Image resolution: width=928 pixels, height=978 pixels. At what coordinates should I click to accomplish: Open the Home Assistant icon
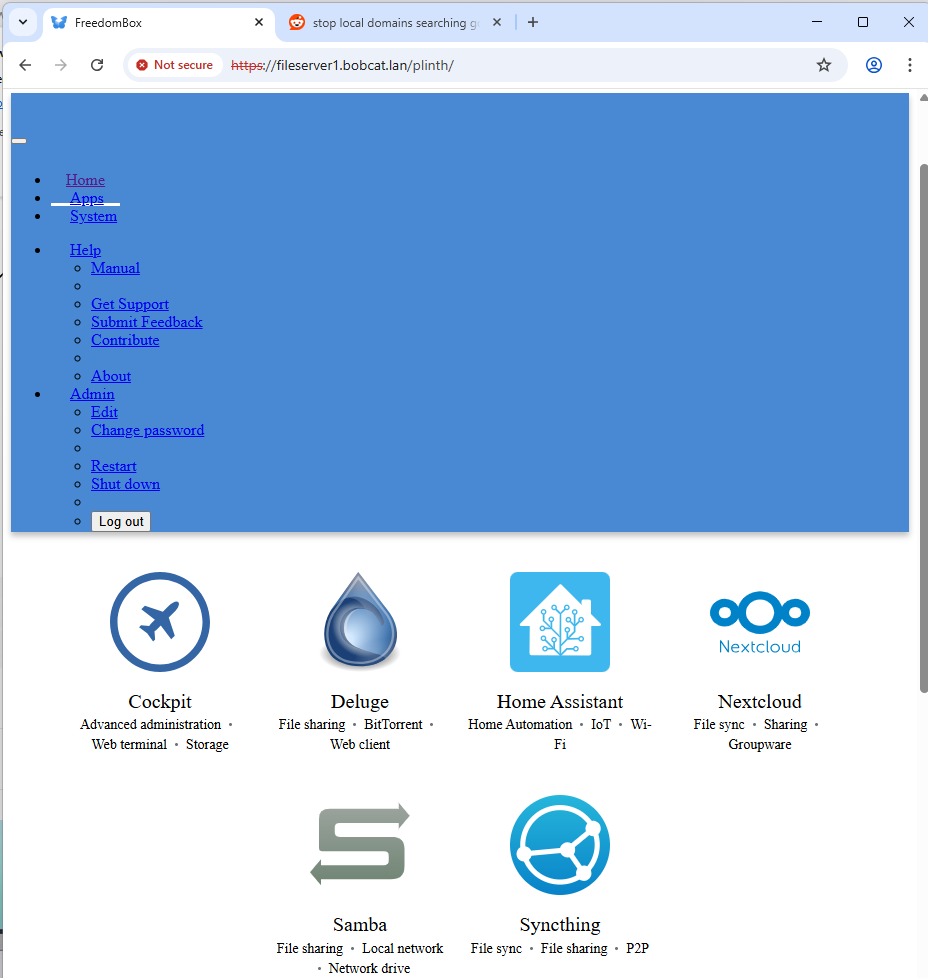pyautogui.click(x=560, y=622)
